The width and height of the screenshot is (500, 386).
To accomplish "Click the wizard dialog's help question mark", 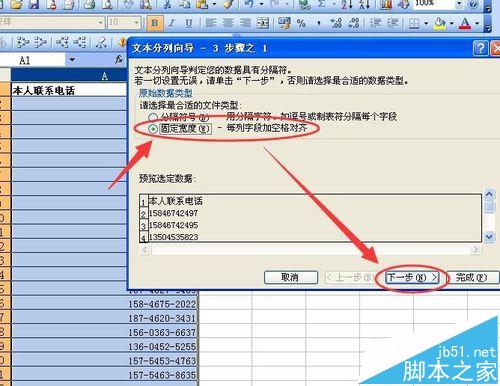I will [x=480, y=49].
